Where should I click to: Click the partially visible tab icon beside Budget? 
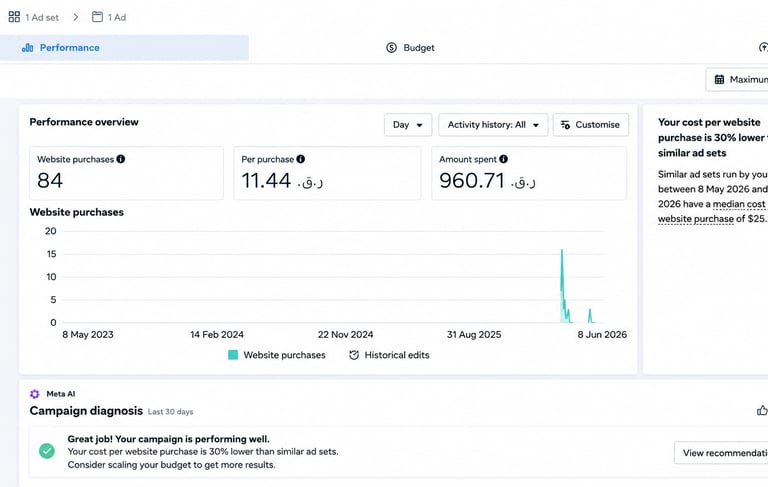763,48
